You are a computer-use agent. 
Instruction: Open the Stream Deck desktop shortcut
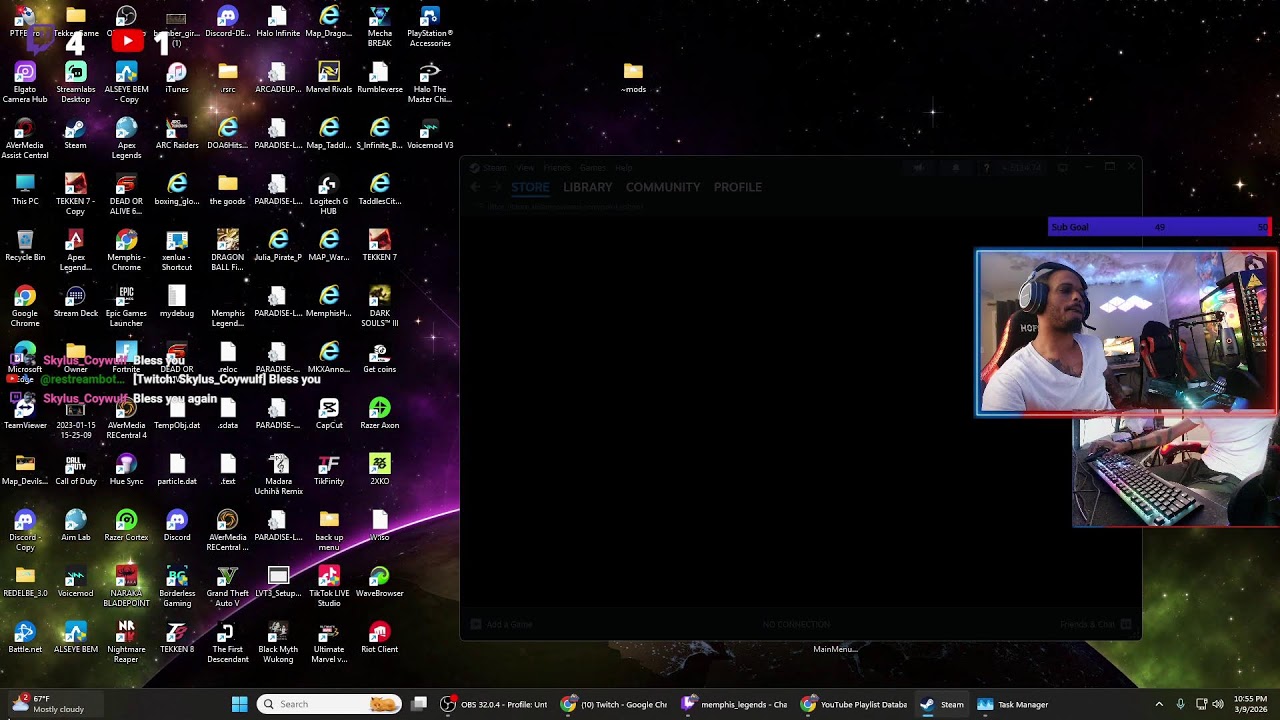[x=75, y=302]
